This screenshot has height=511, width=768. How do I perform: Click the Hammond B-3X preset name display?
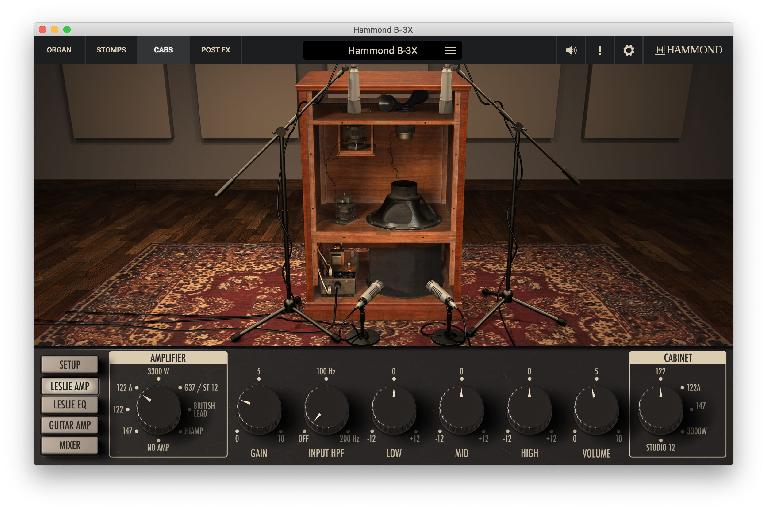[x=383, y=50]
